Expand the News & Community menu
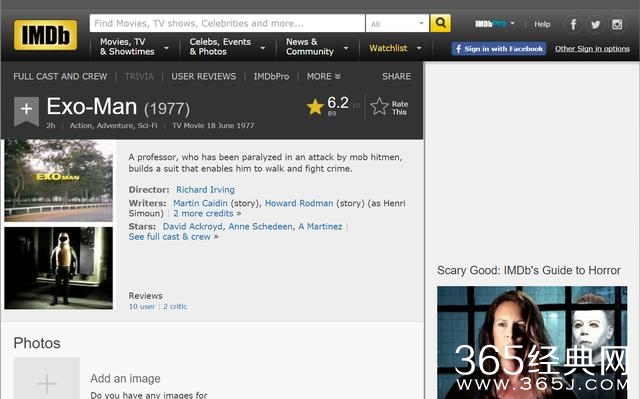Viewport: 640px width, 399px height. coord(317,47)
